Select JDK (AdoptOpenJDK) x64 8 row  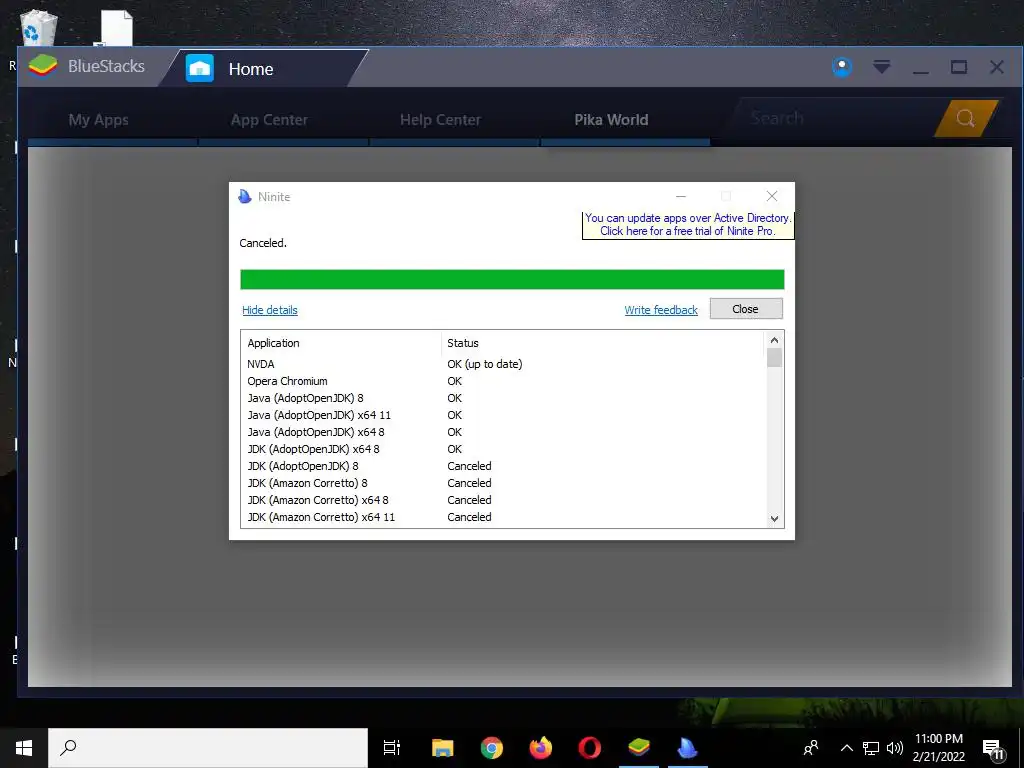[503, 449]
